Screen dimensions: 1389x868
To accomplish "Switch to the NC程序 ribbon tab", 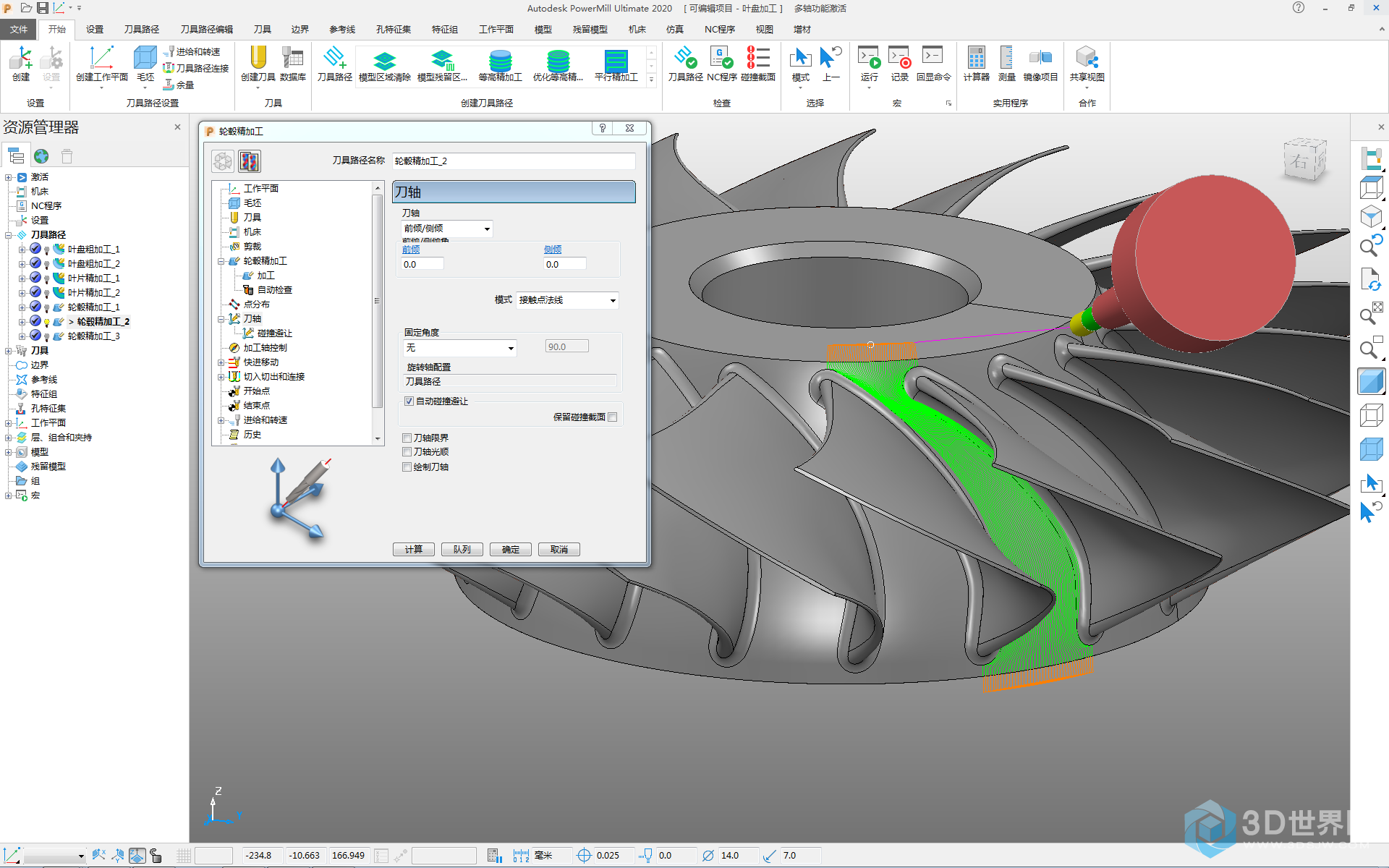I will coord(720,30).
